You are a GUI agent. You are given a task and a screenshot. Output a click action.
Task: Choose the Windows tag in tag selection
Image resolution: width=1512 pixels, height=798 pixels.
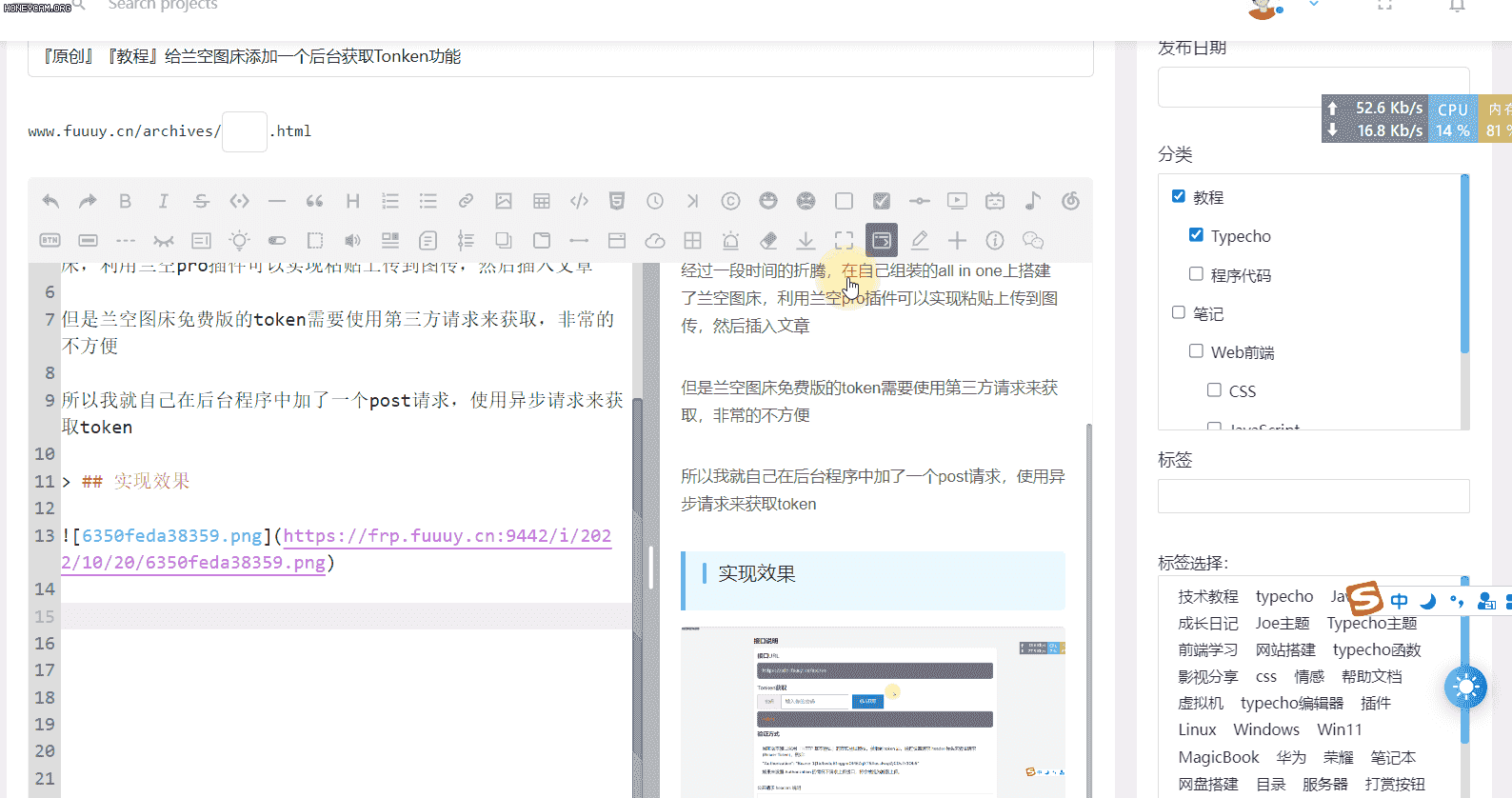pyautogui.click(x=1265, y=729)
